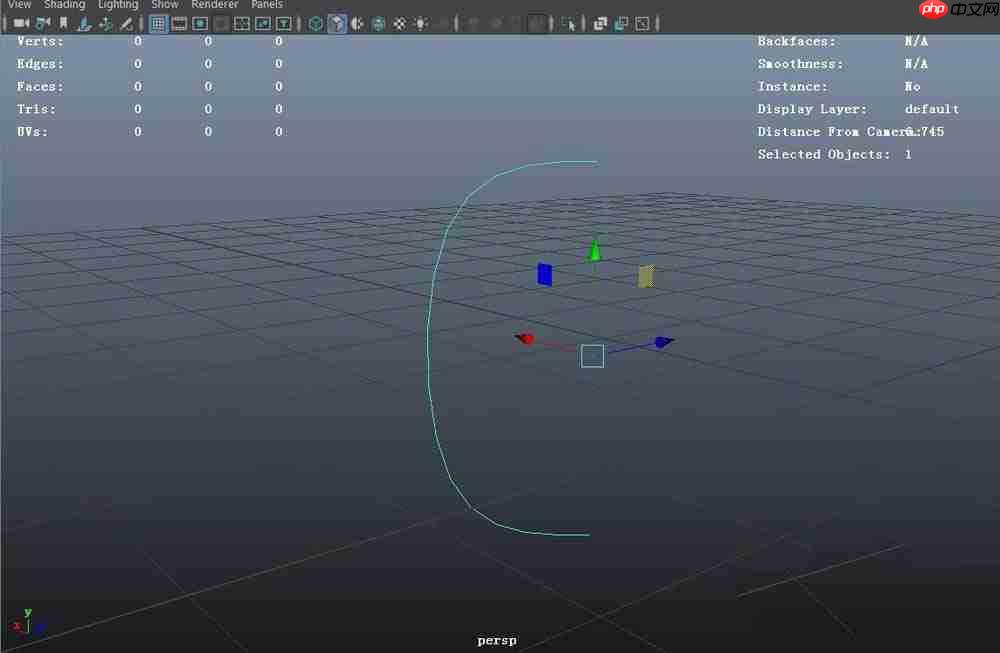Click the Select Camera icon

[21, 23]
